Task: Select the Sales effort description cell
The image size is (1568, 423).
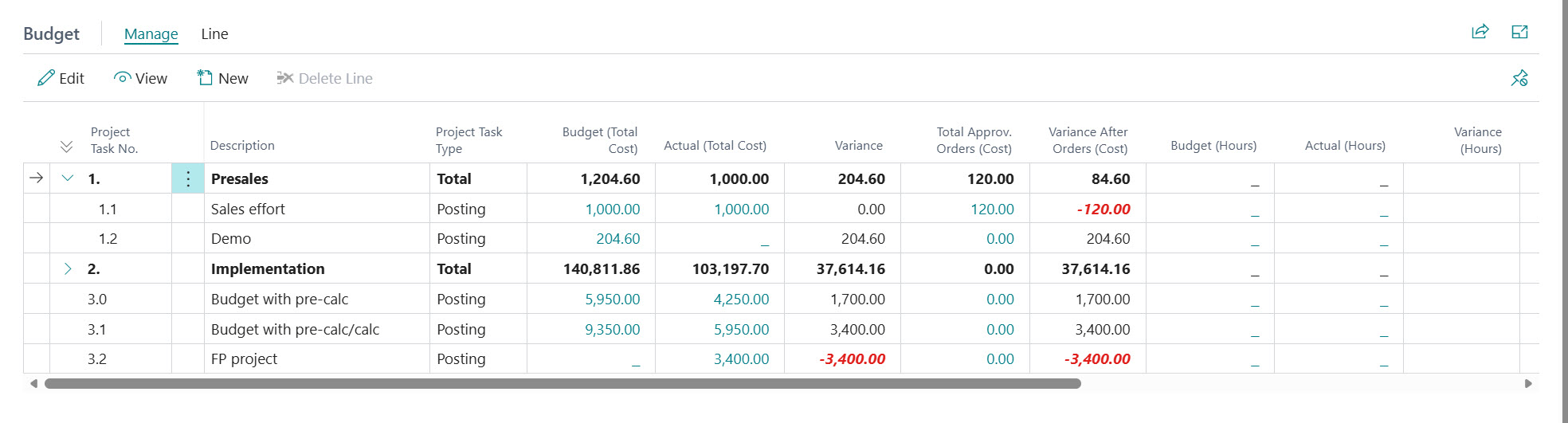Action: pyautogui.click(x=317, y=209)
